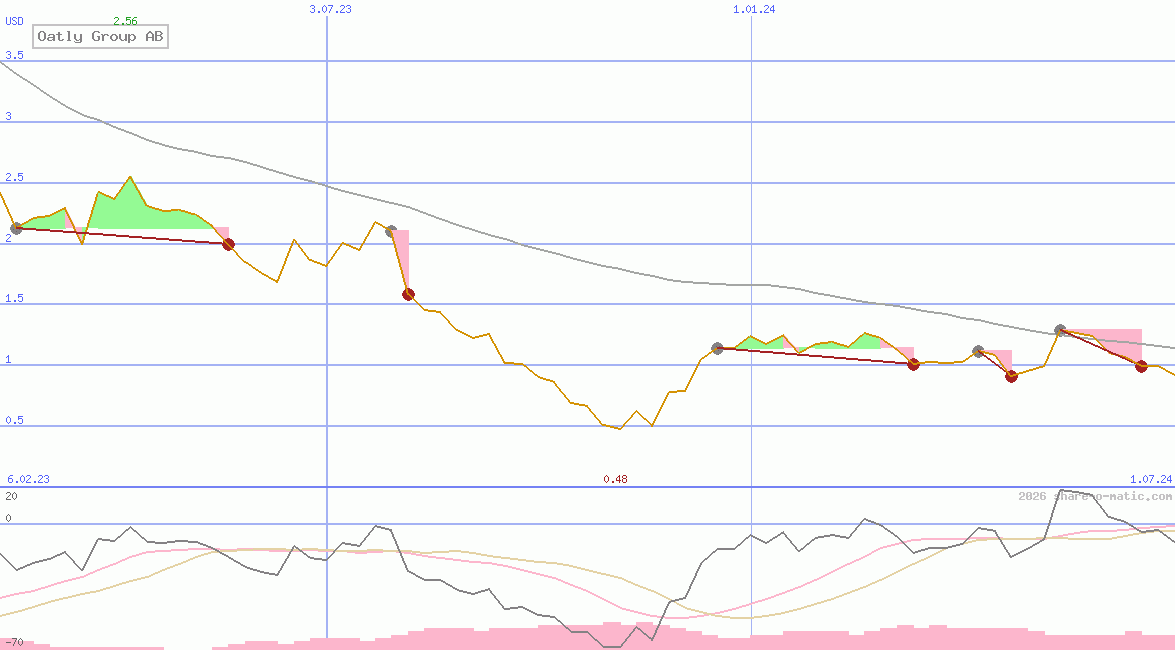Click the last red sell marker before 1.07.24
This screenshot has height=650, width=1175.
click(1141, 366)
